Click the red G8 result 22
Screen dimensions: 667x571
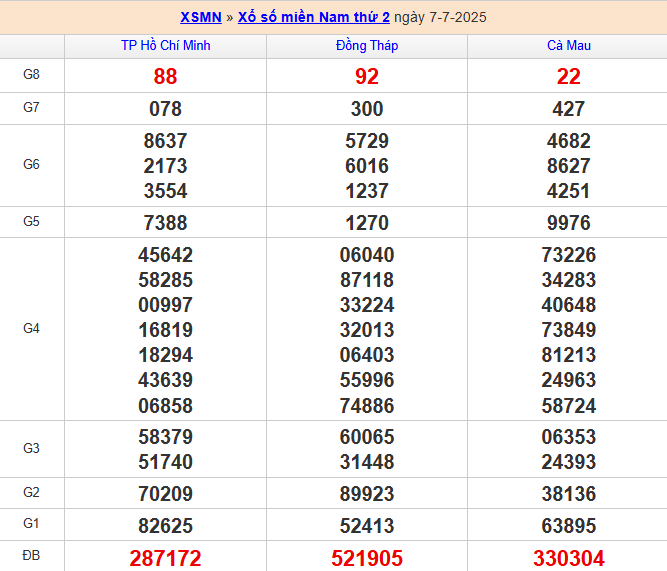point(569,77)
